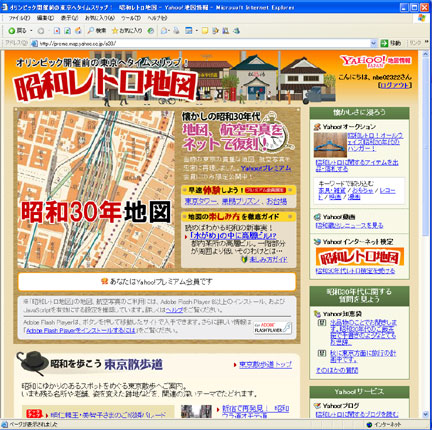Click the インターネット zone icon in status bar

point(369,425)
